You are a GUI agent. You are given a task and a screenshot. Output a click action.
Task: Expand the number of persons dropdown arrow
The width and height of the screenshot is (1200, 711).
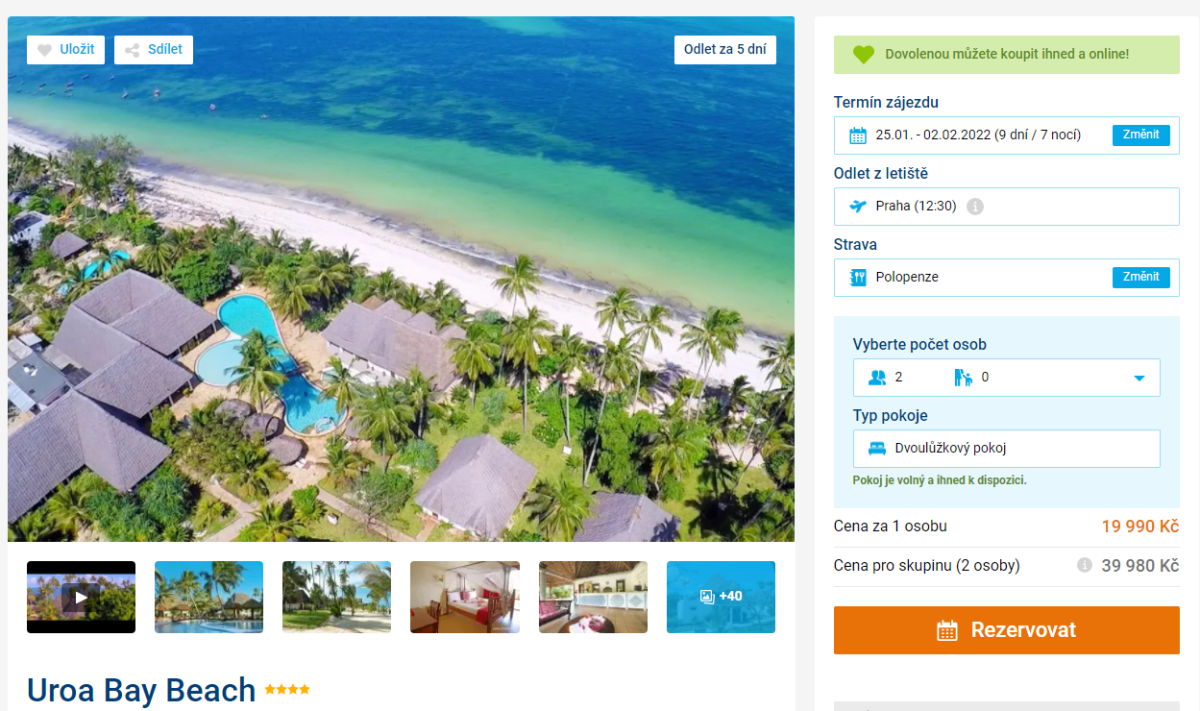pyautogui.click(x=1138, y=378)
